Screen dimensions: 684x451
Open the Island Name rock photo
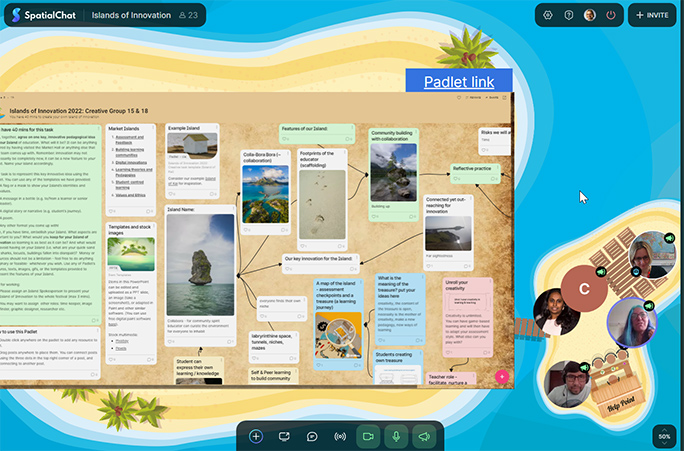point(200,265)
